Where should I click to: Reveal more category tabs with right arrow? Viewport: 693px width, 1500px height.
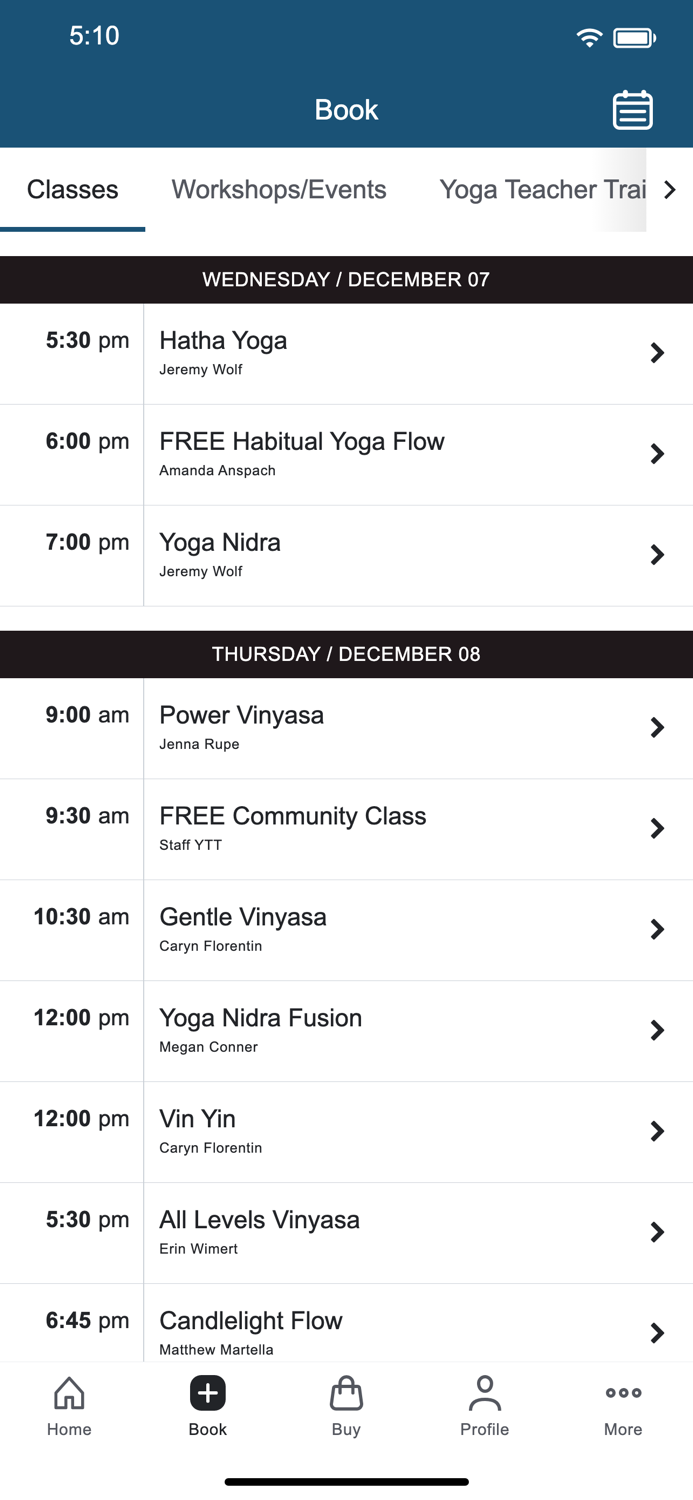click(671, 189)
